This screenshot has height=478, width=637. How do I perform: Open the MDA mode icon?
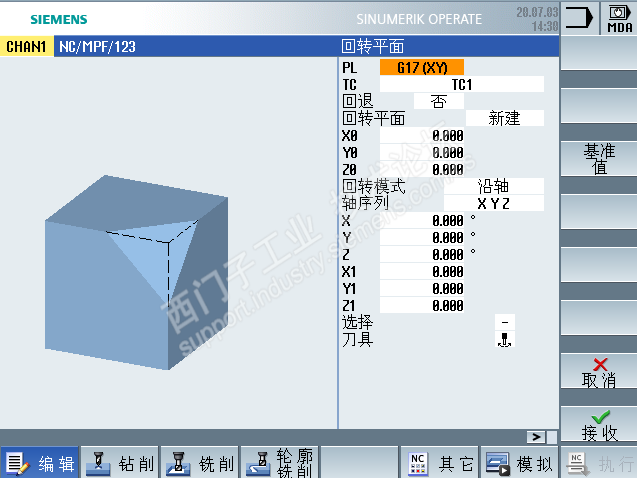pyautogui.click(x=619, y=18)
